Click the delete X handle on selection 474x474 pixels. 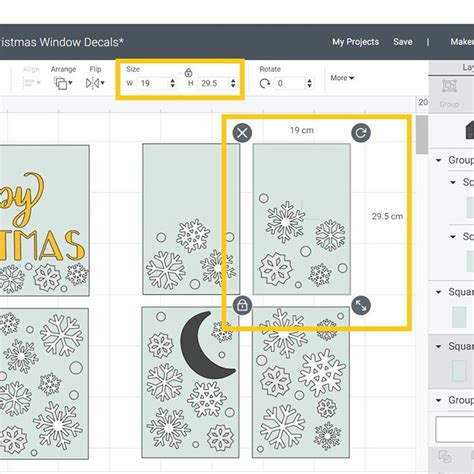point(242,133)
